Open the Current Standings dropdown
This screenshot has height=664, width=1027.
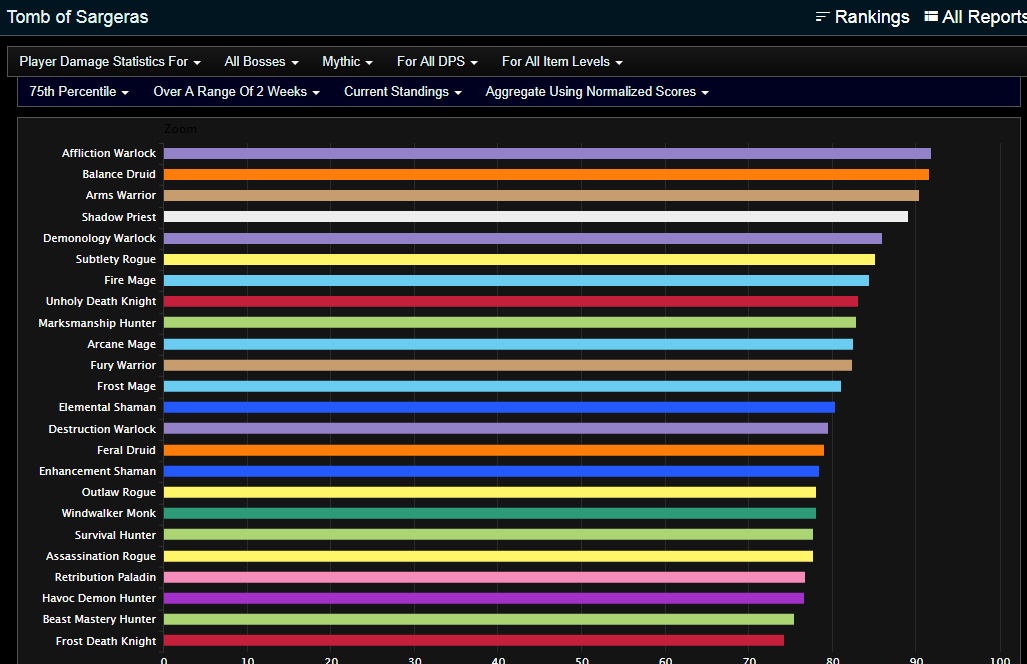click(403, 91)
